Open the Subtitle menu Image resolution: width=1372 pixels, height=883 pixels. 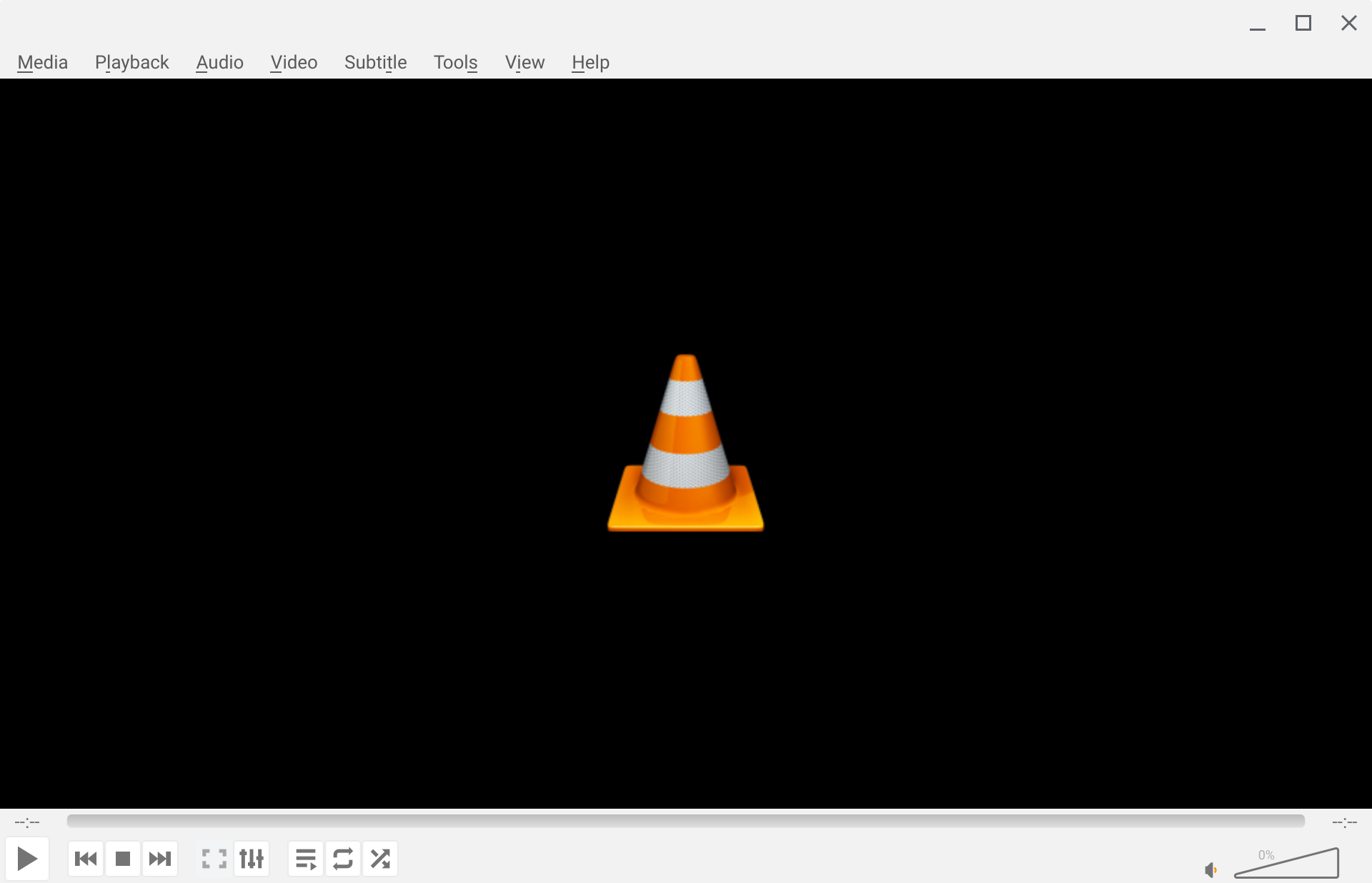[x=375, y=62]
